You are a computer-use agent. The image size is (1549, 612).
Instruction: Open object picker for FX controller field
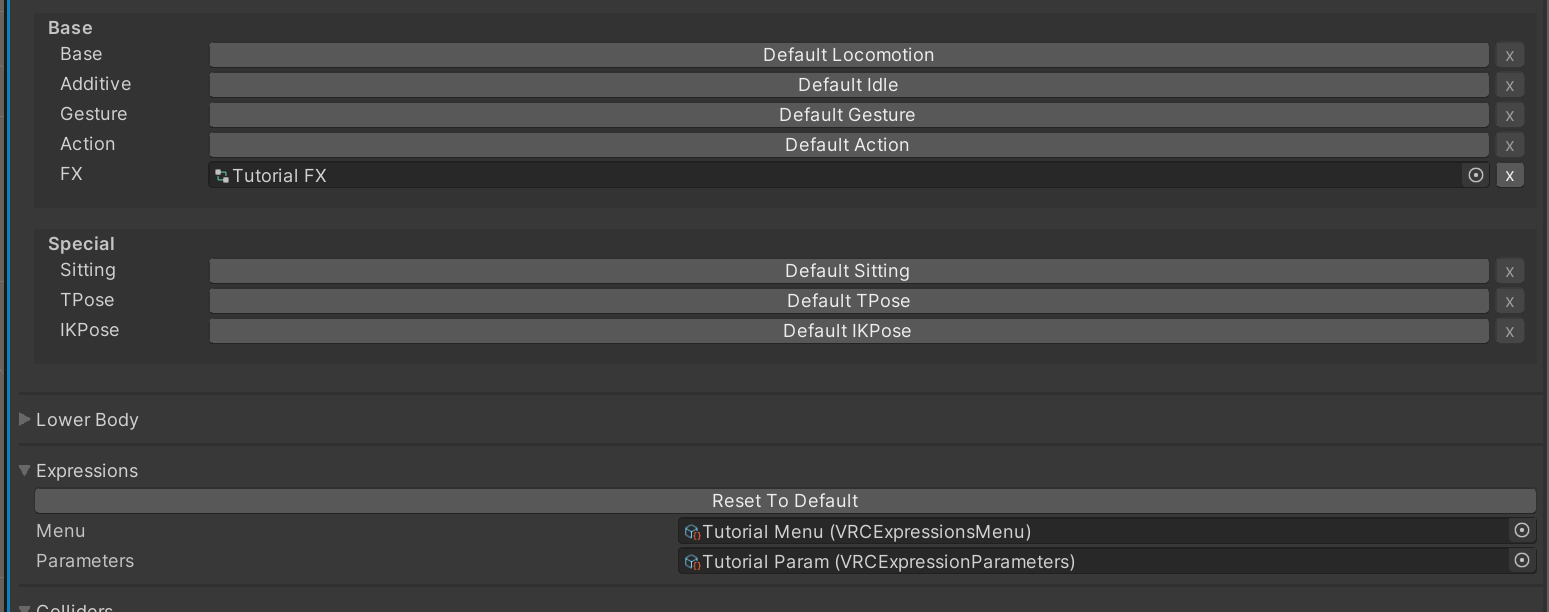click(x=1476, y=175)
